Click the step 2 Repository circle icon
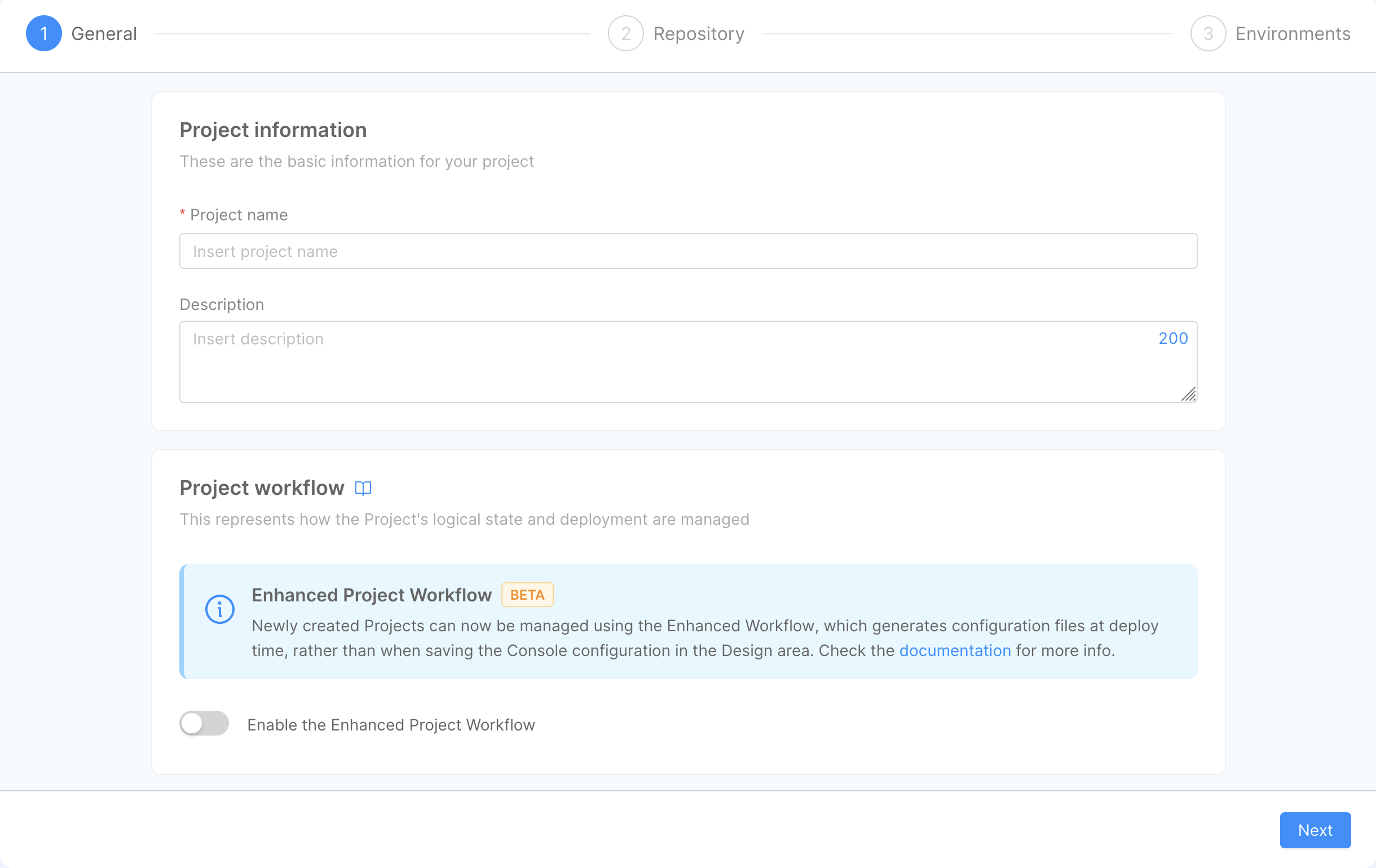1376x868 pixels. coord(625,34)
